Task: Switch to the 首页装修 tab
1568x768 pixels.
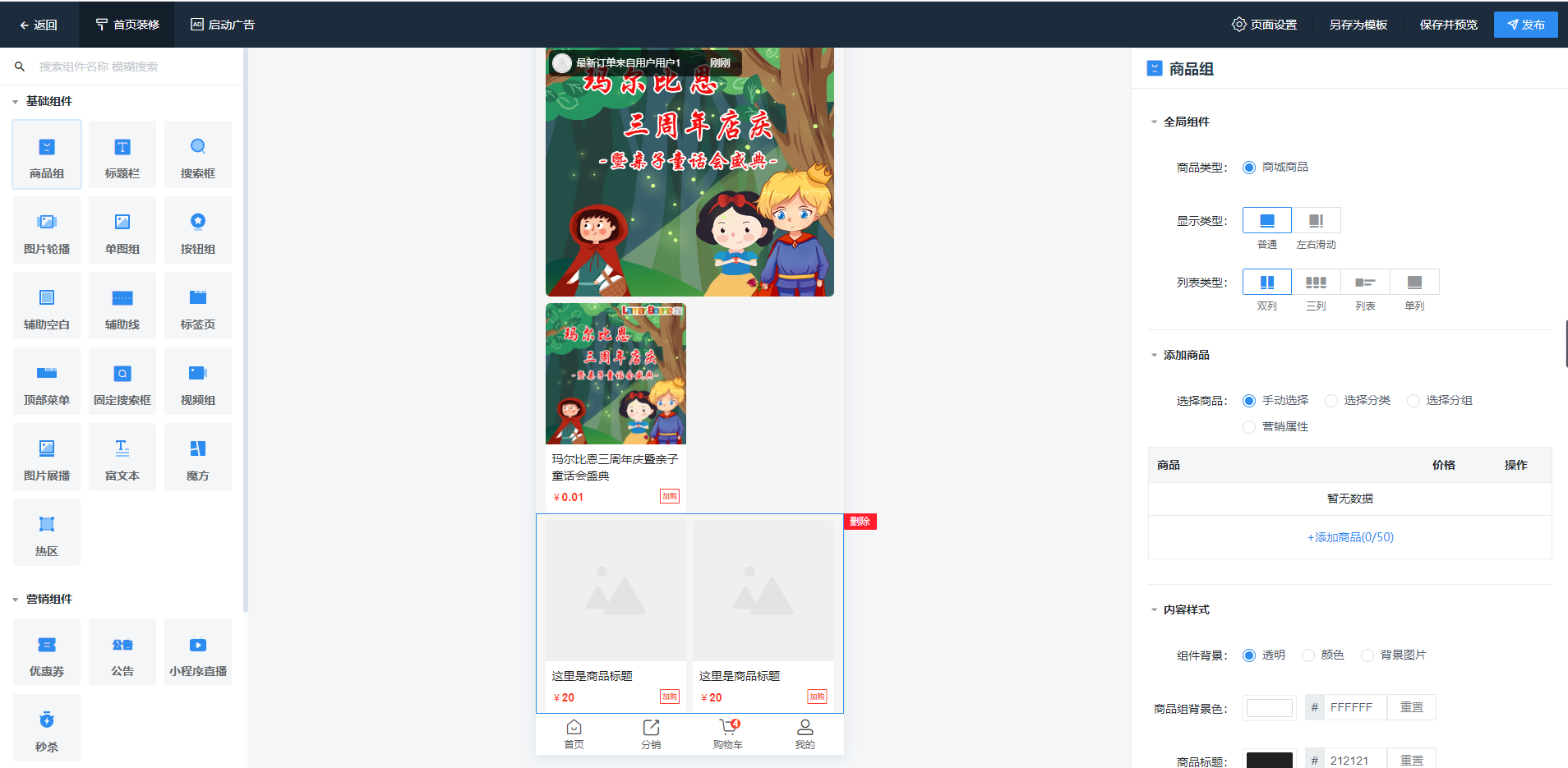Action: tap(127, 25)
